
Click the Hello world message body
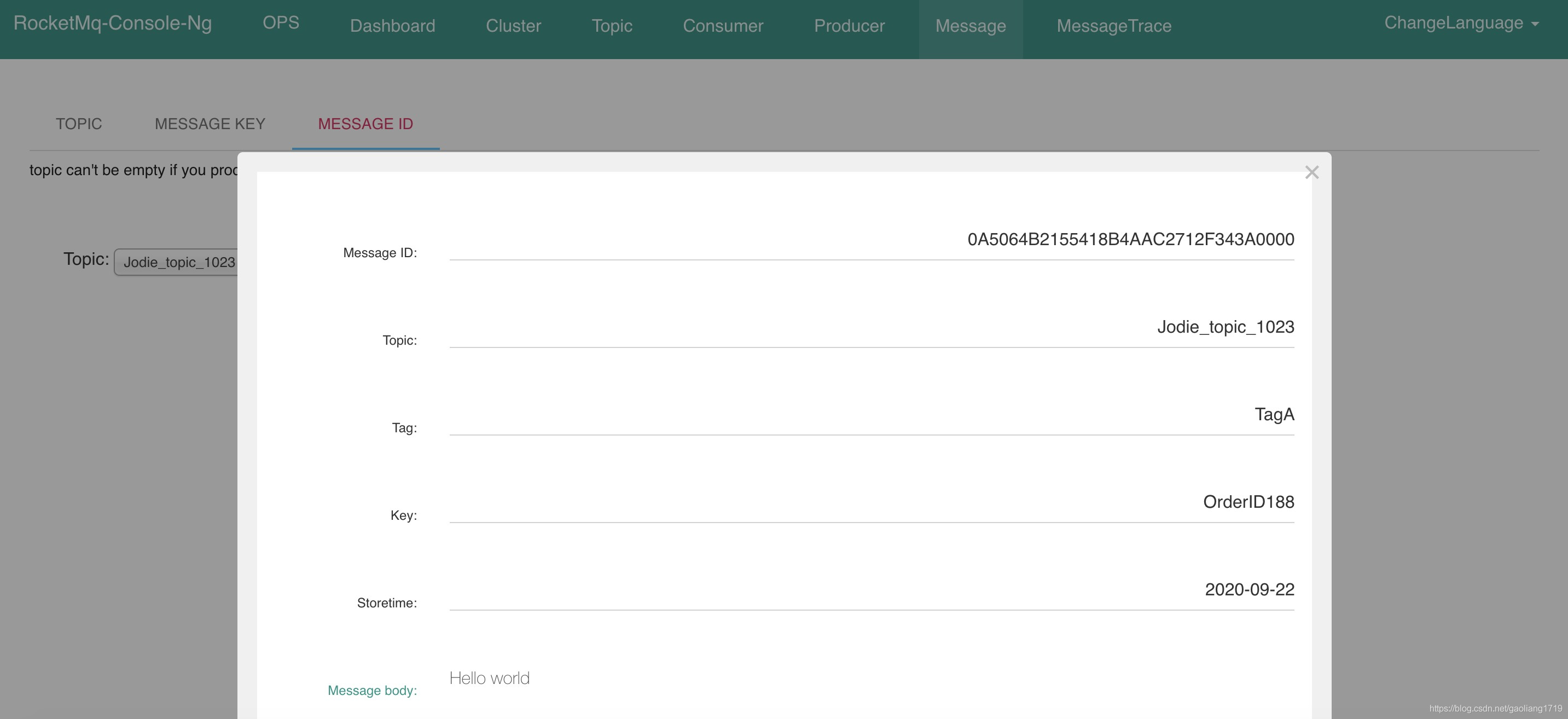click(490, 678)
